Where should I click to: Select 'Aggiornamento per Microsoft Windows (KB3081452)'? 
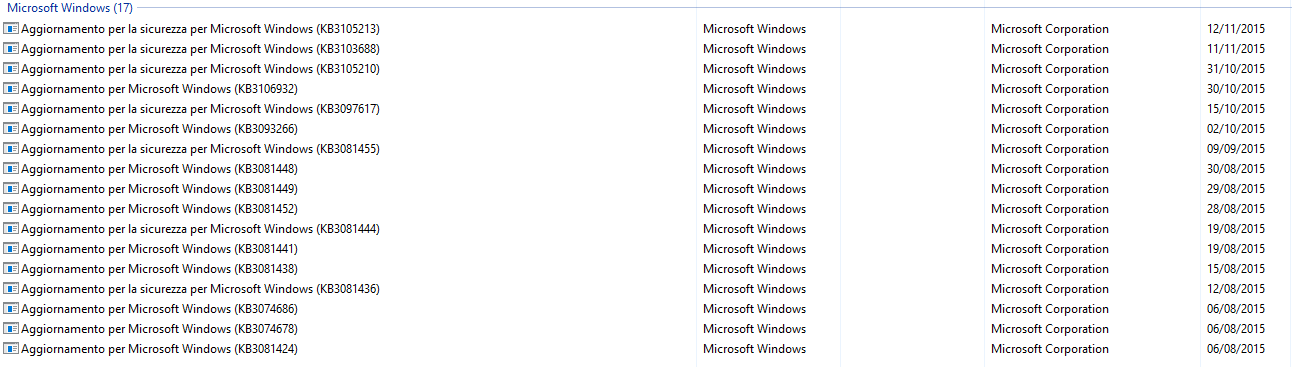pyautogui.click(x=159, y=209)
